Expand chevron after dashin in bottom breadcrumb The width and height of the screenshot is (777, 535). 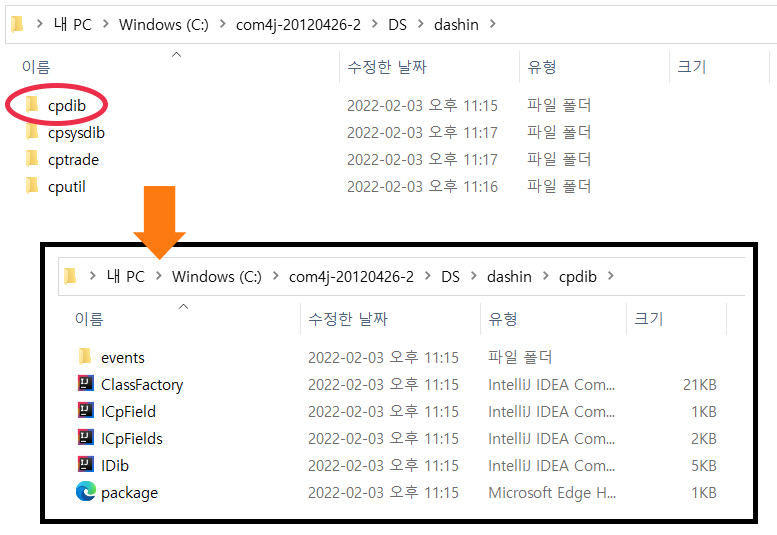click(x=546, y=276)
